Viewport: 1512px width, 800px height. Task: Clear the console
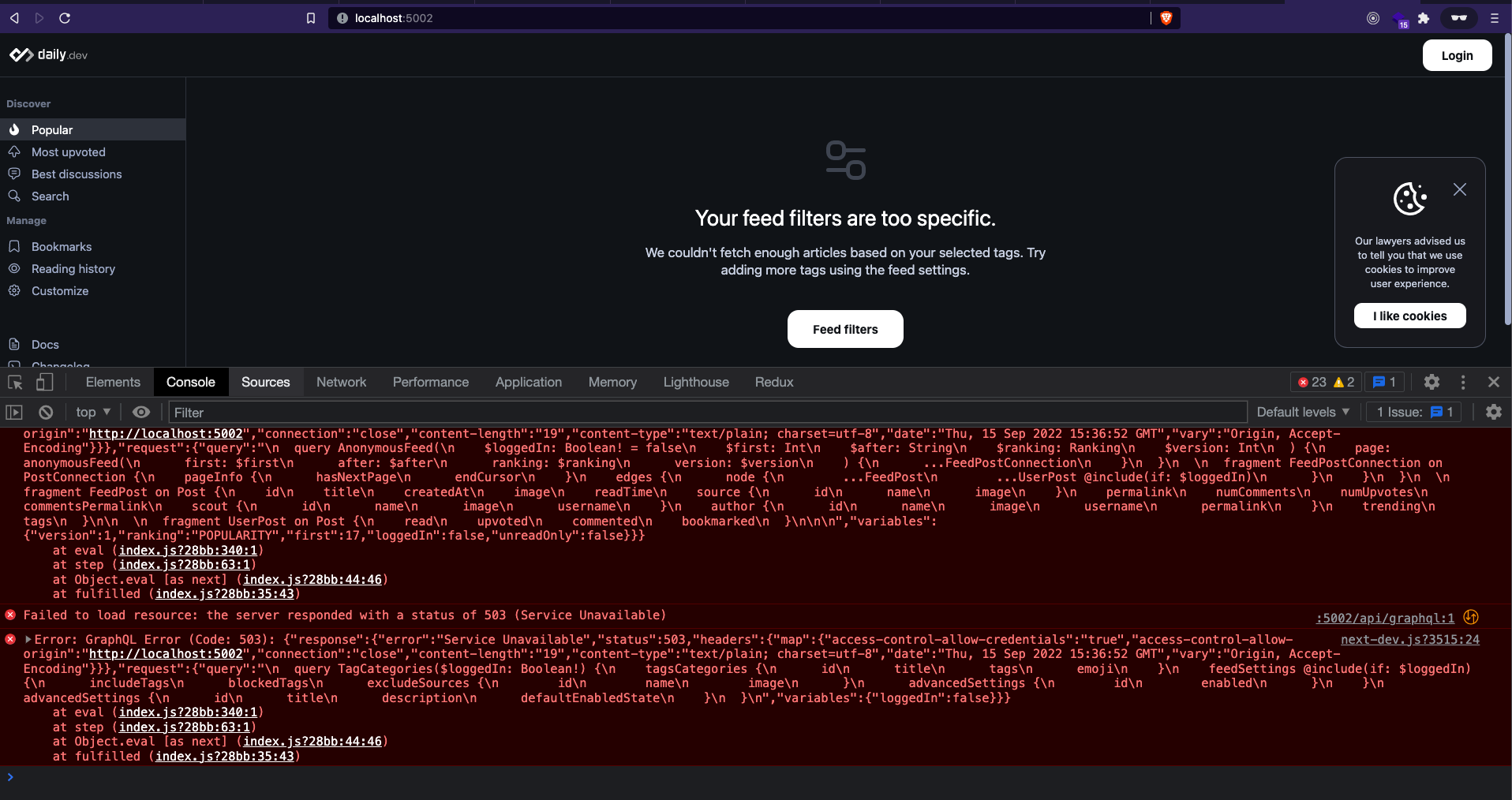46,412
